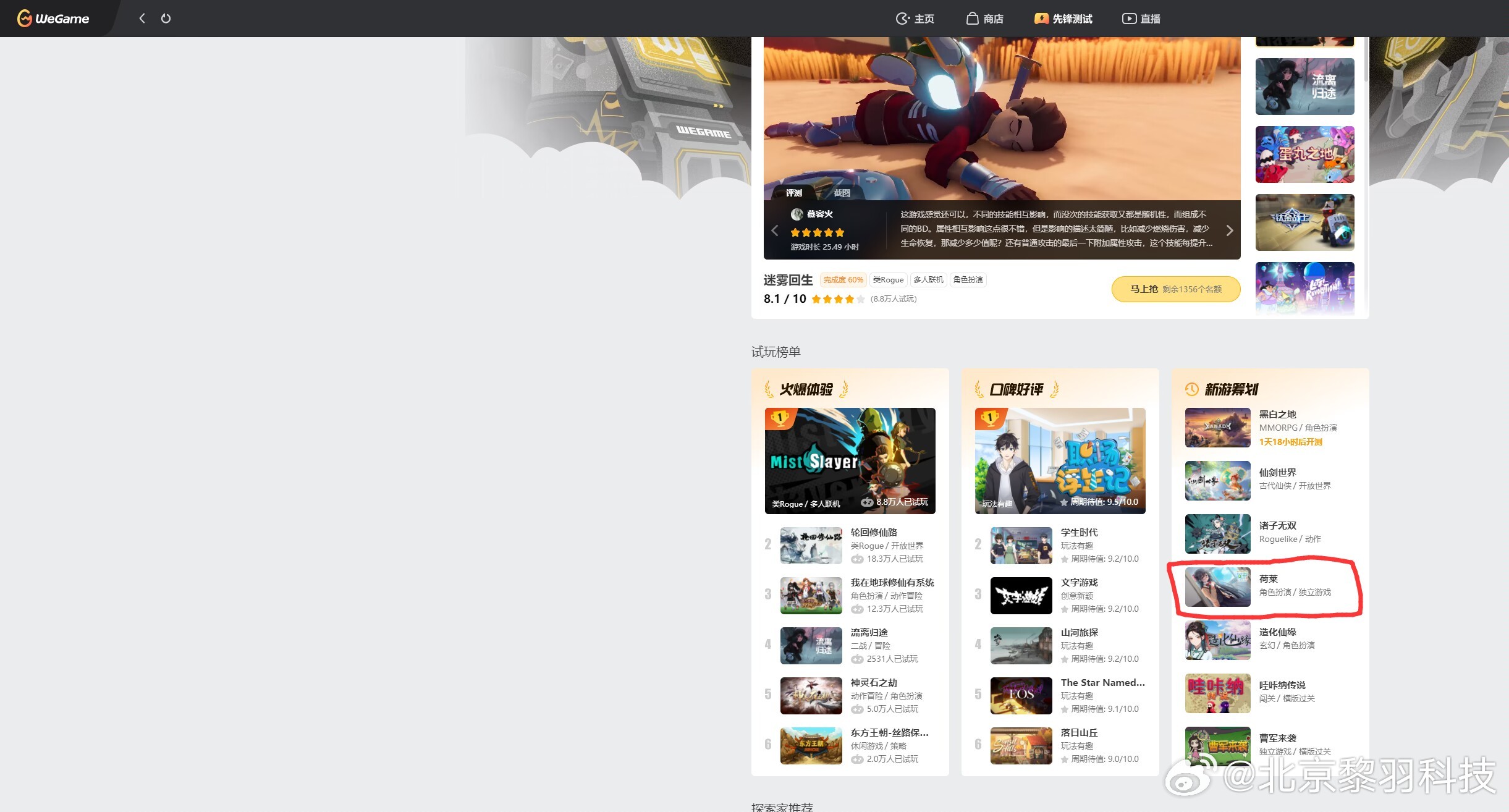The width and height of the screenshot is (1509, 812).
Task: Click the 文字游戏 black thumbnail
Action: pyautogui.click(x=1021, y=595)
